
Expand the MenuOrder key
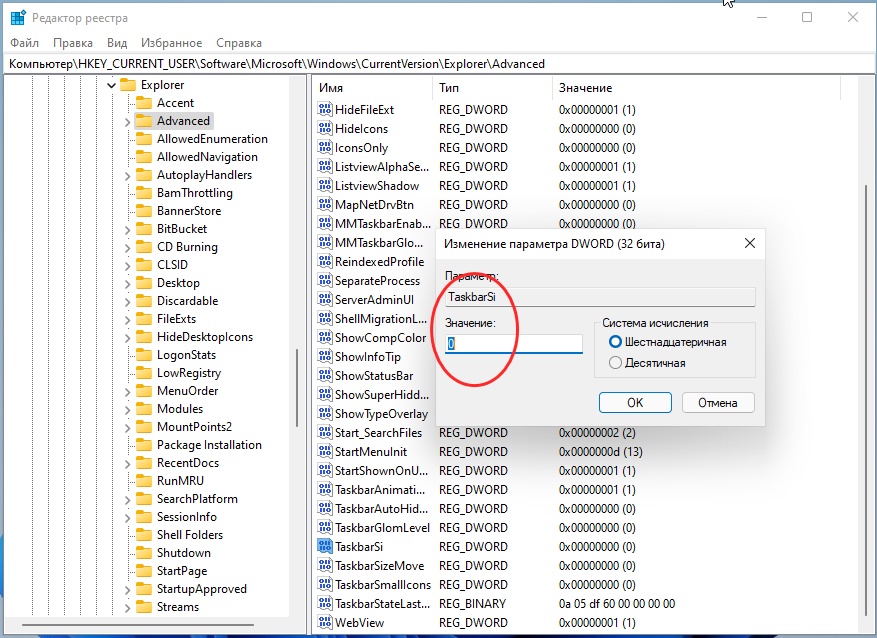tap(127, 392)
